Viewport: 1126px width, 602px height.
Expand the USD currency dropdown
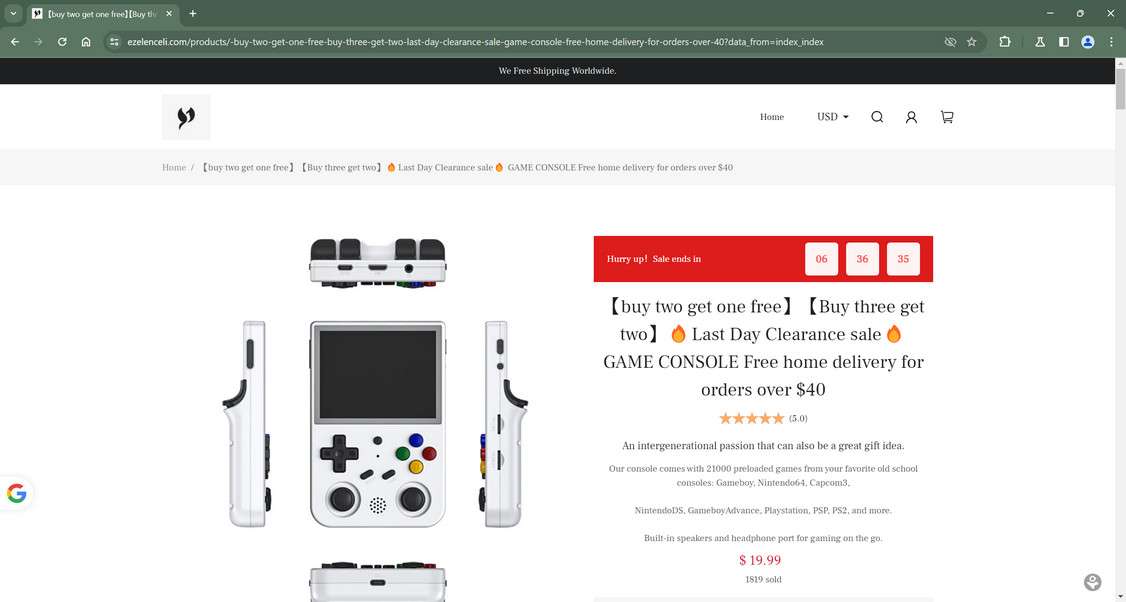tap(832, 117)
